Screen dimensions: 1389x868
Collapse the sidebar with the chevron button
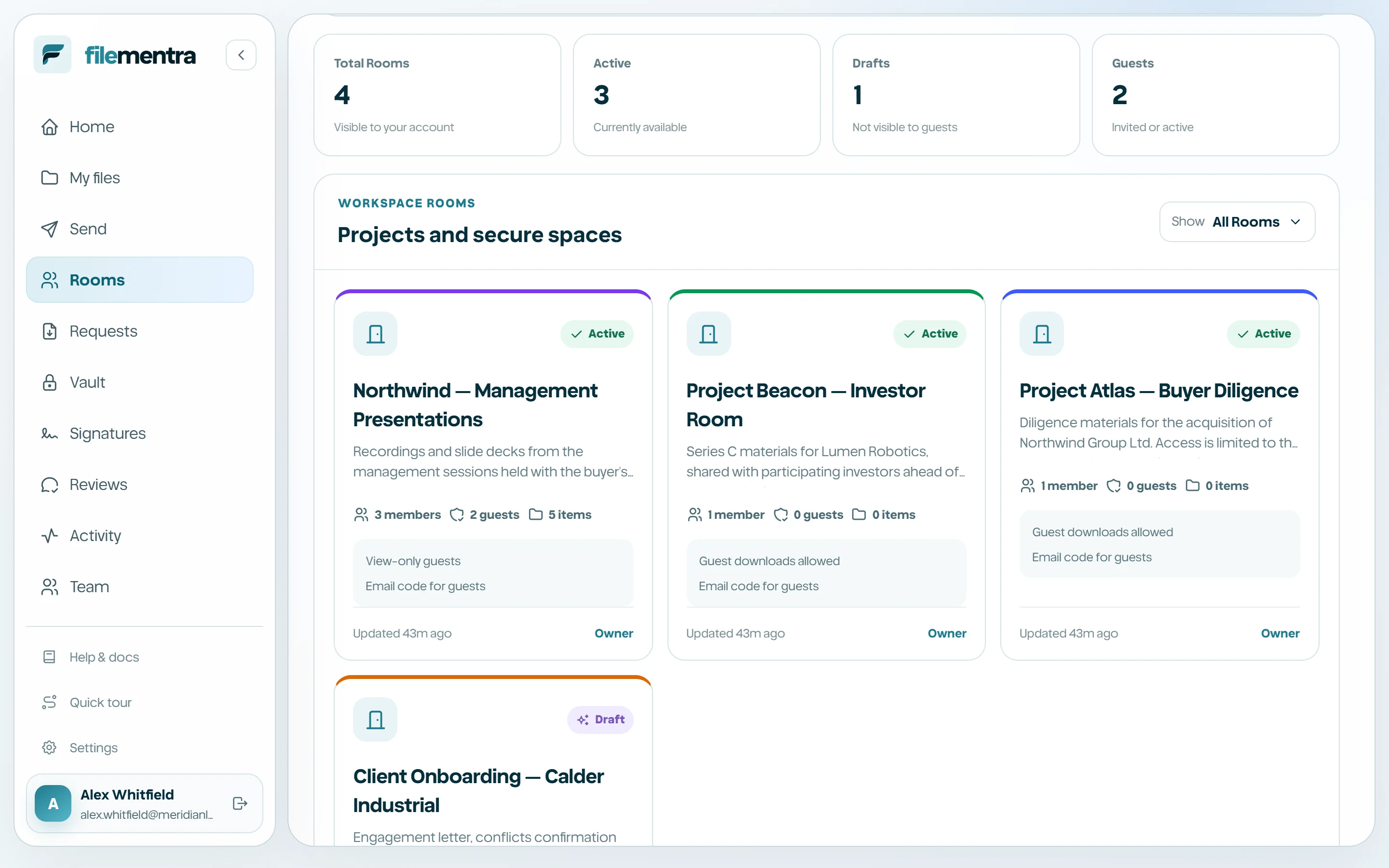[241, 55]
